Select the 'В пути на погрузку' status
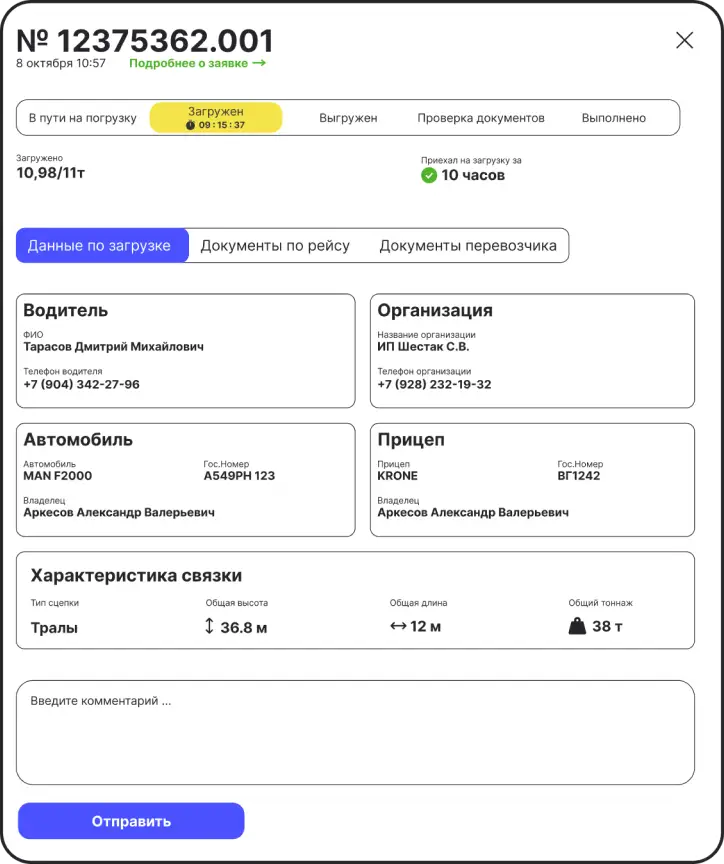This screenshot has width=724, height=864. click(82, 118)
